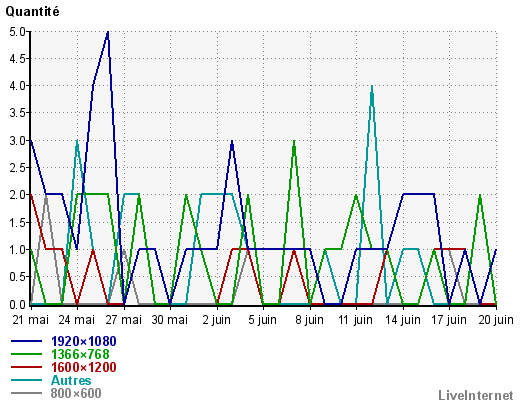Click the 3.5 y-axis value
Viewport: 520px width, 405px height.
17,113
